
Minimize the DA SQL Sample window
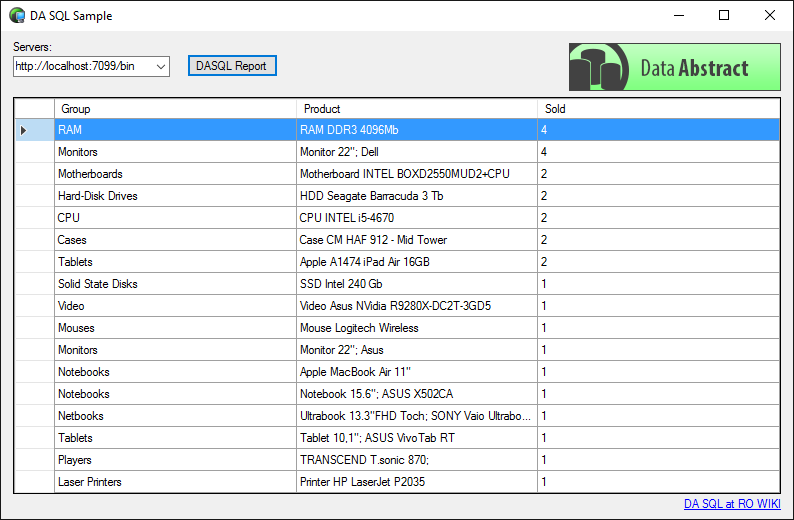pyautogui.click(x=678, y=15)
